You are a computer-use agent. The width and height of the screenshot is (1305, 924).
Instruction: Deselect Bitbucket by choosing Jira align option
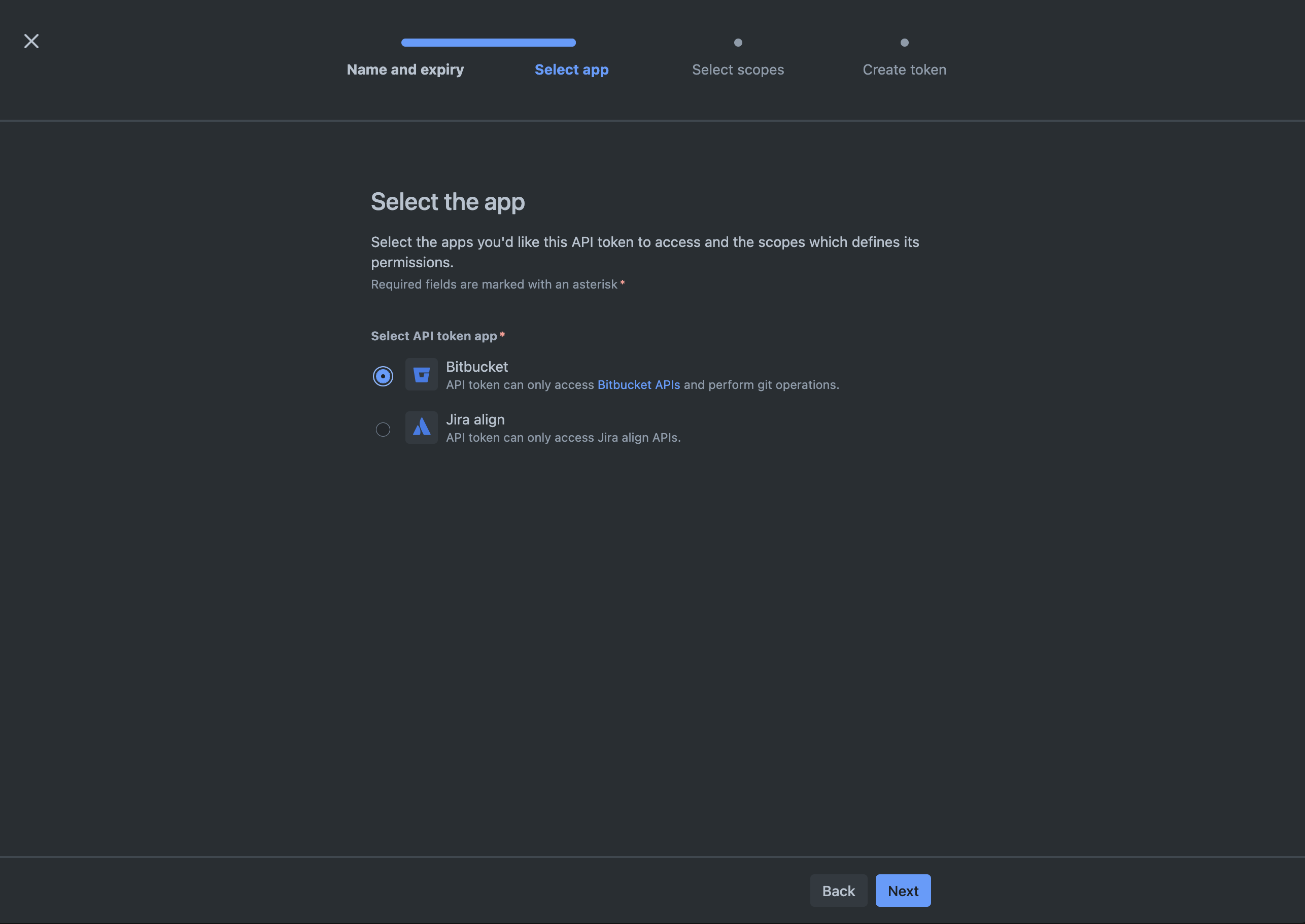pyautogui.click(x=383, y=429)
